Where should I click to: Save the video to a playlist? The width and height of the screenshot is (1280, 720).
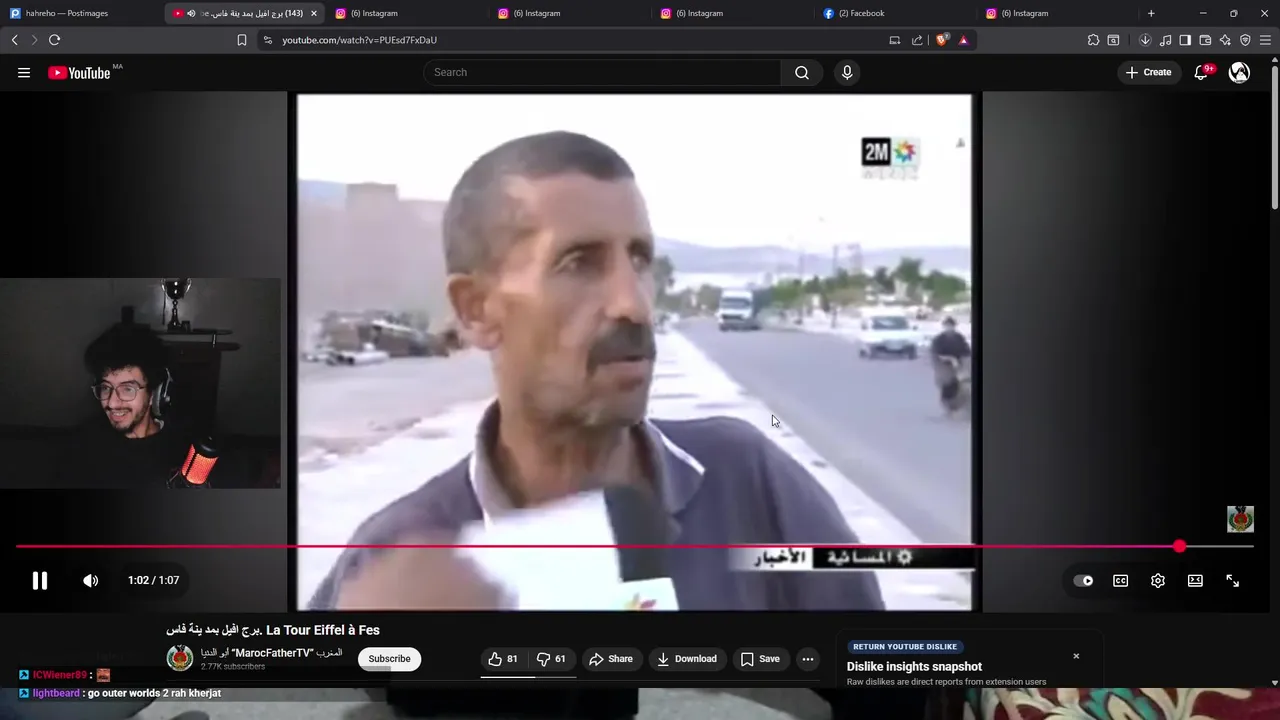(760, 659)
